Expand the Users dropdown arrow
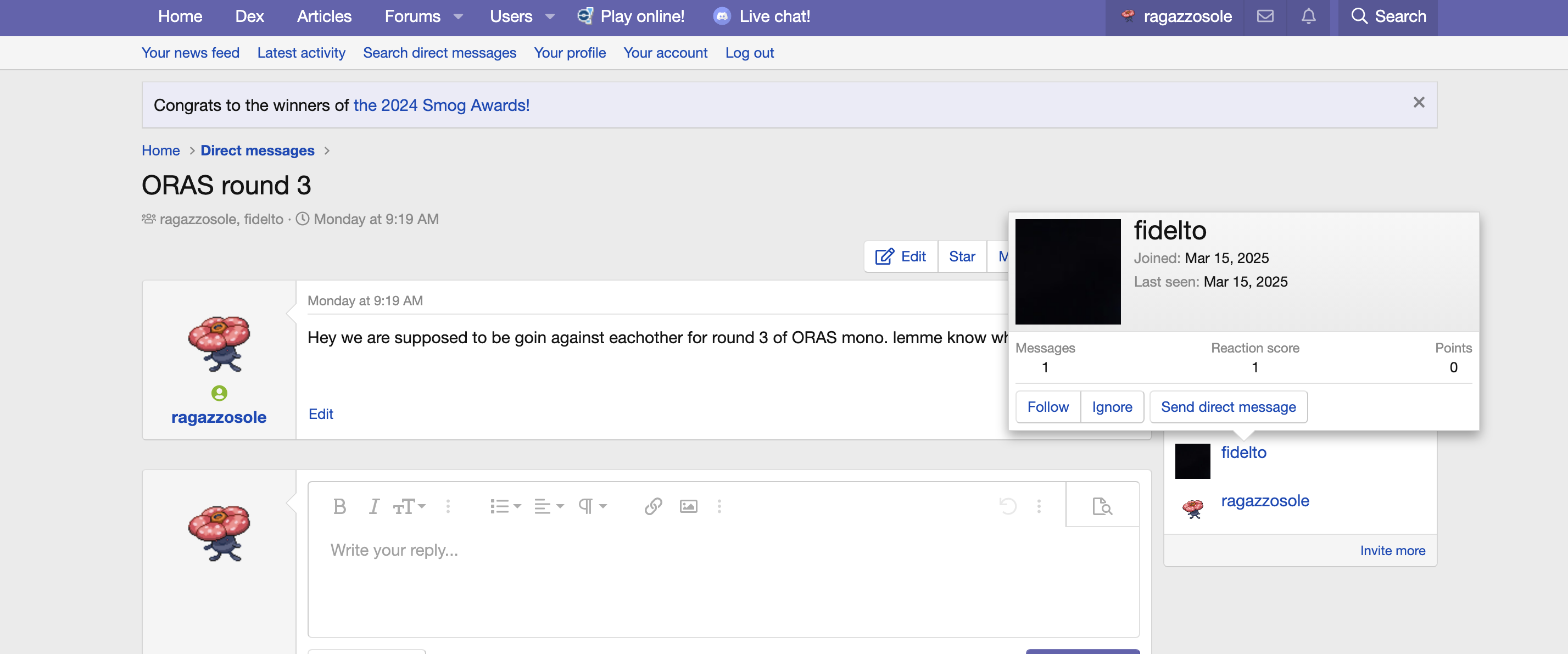This screenshot has height=654, width=1568. [550, 16]
